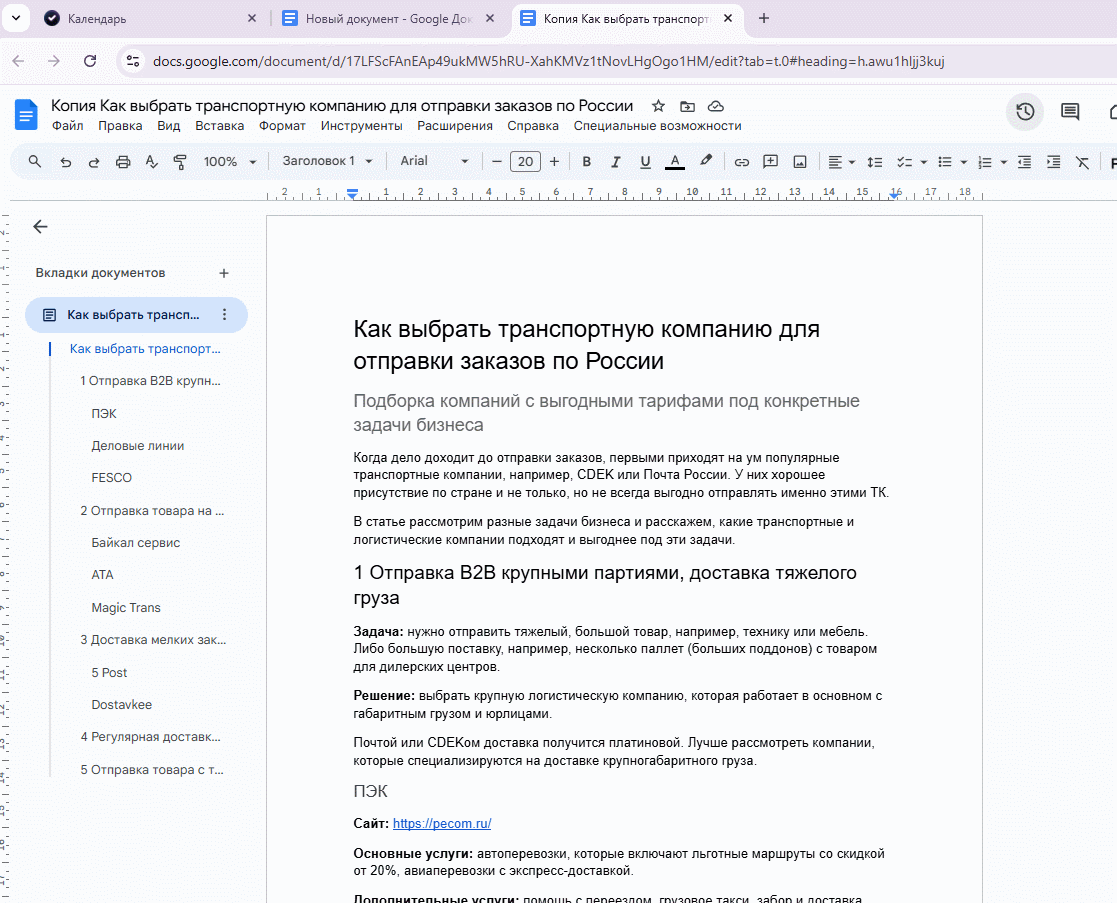The image size is (1117, 903).
Task: Click the address bar URL
Action: (549, 61)
